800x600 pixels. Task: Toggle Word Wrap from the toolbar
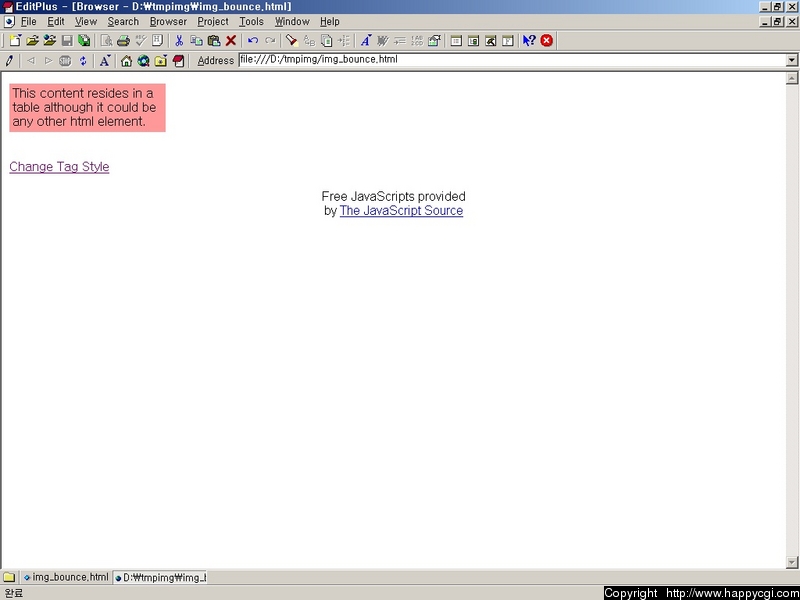[x=383, y=41]
